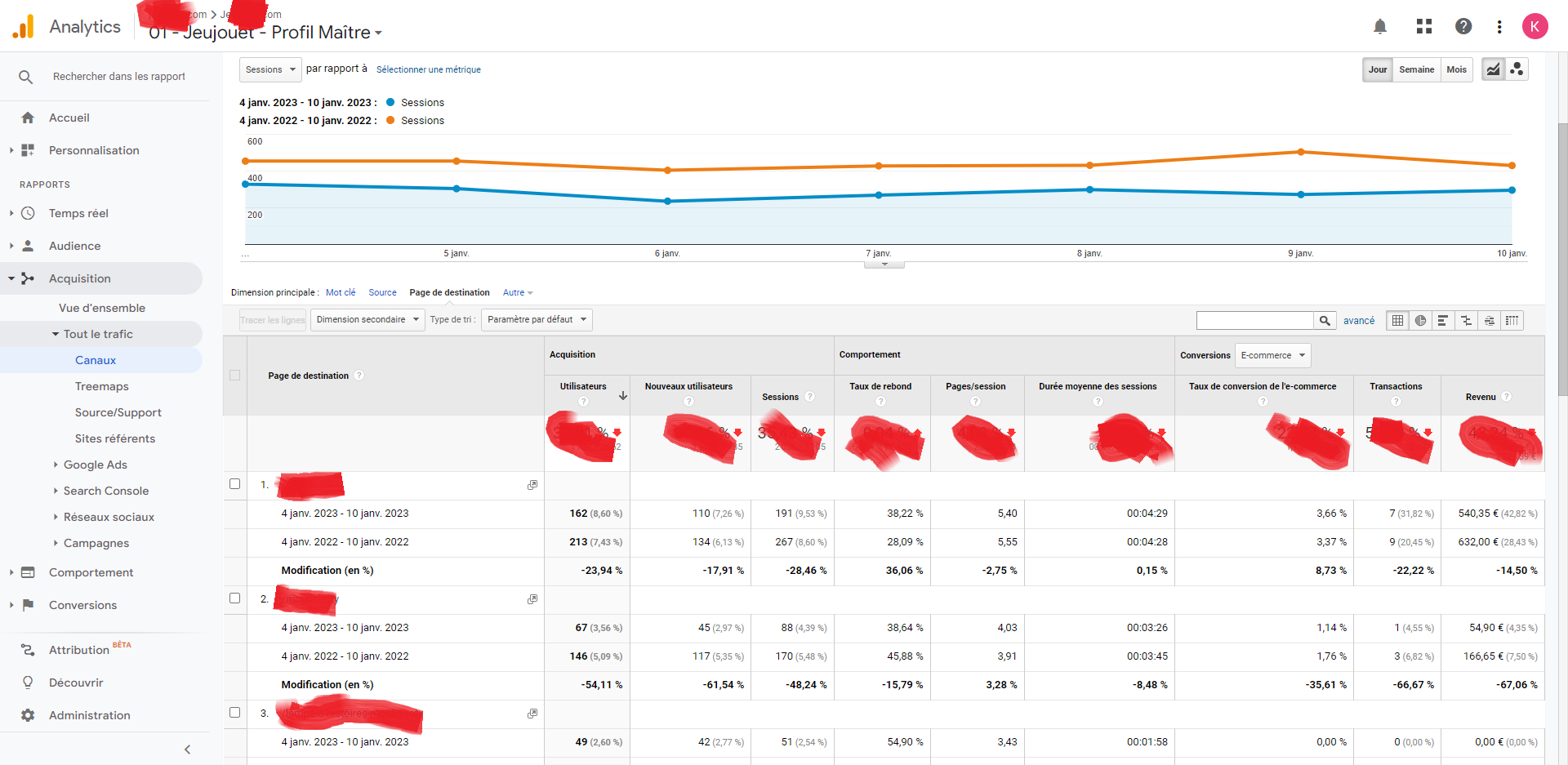This screenshot has width=1568, height=765.
Task: Open the avancé filter link
Action: pos(1358,320)
